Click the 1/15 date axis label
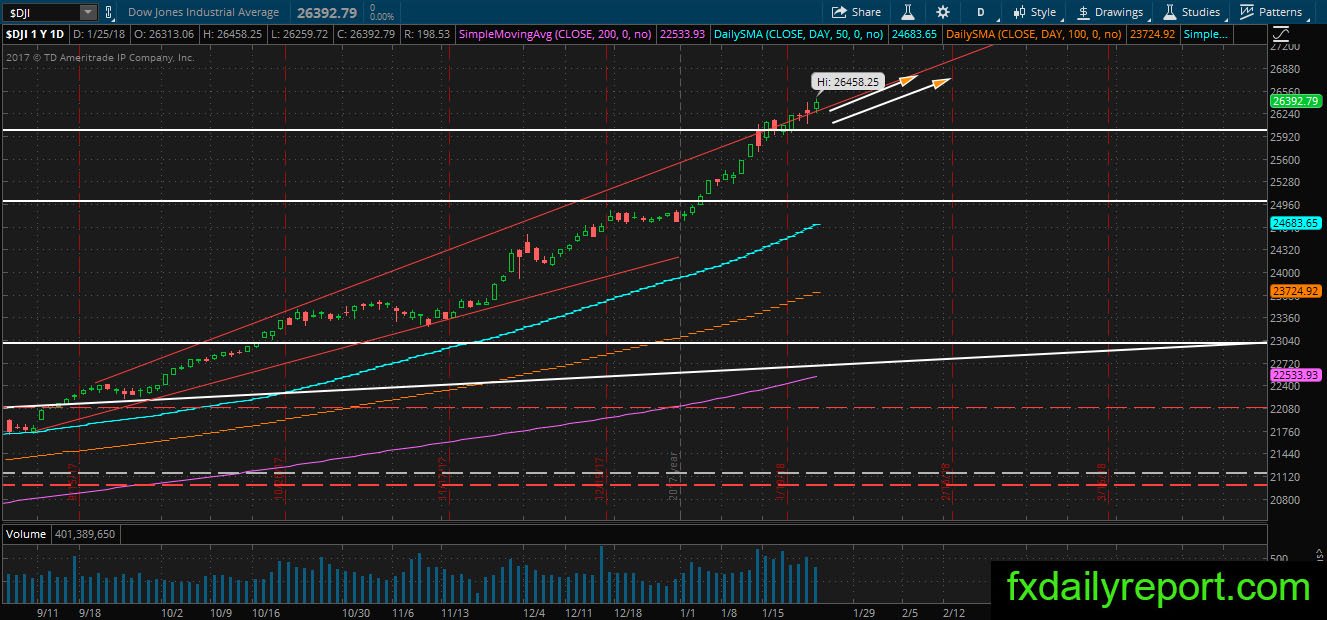 773,612
